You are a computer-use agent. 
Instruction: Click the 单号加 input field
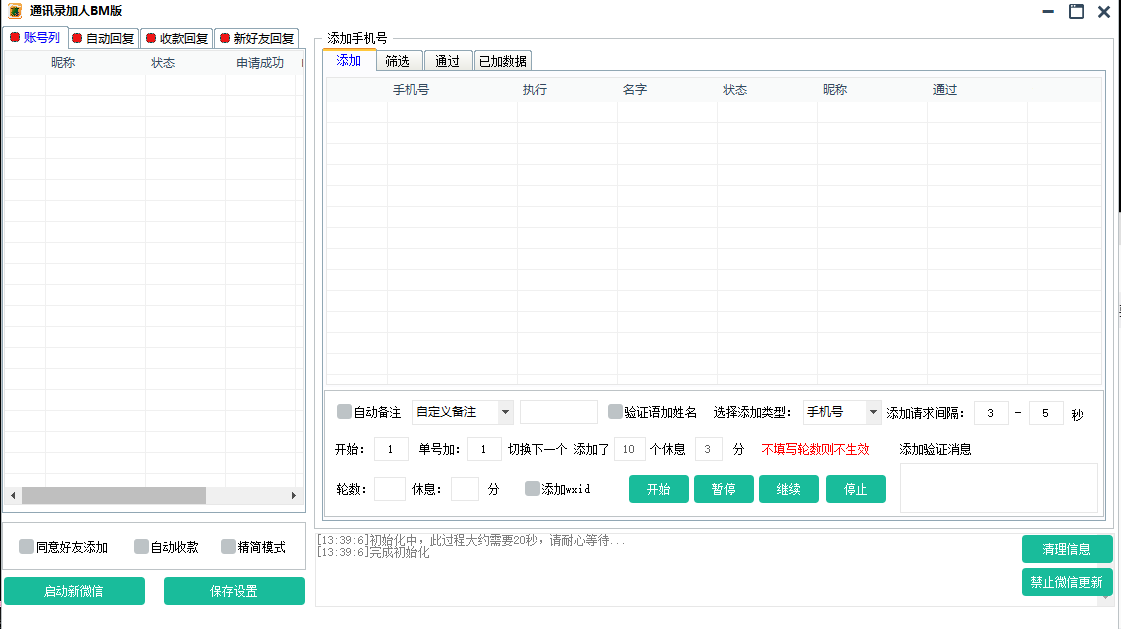coord(484,449)
